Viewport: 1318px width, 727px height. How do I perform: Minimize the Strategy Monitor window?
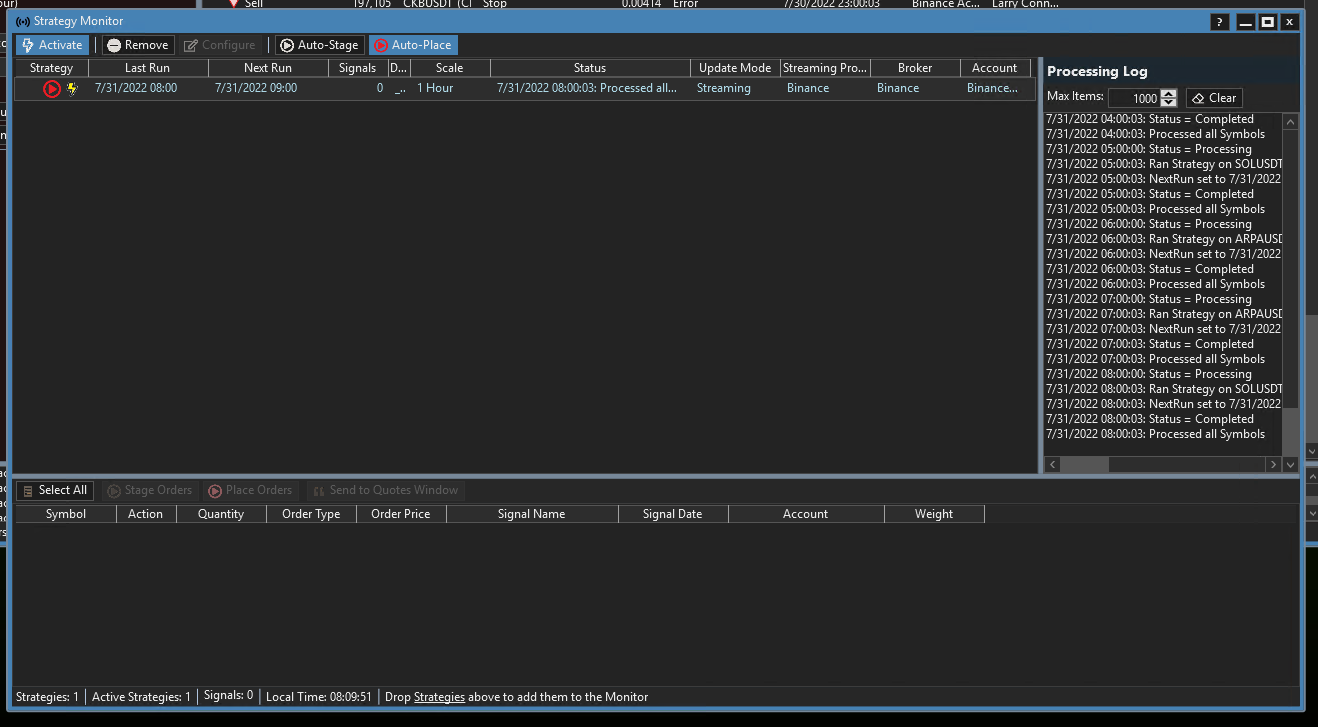pyautogui.click(x=1246, y=22)
